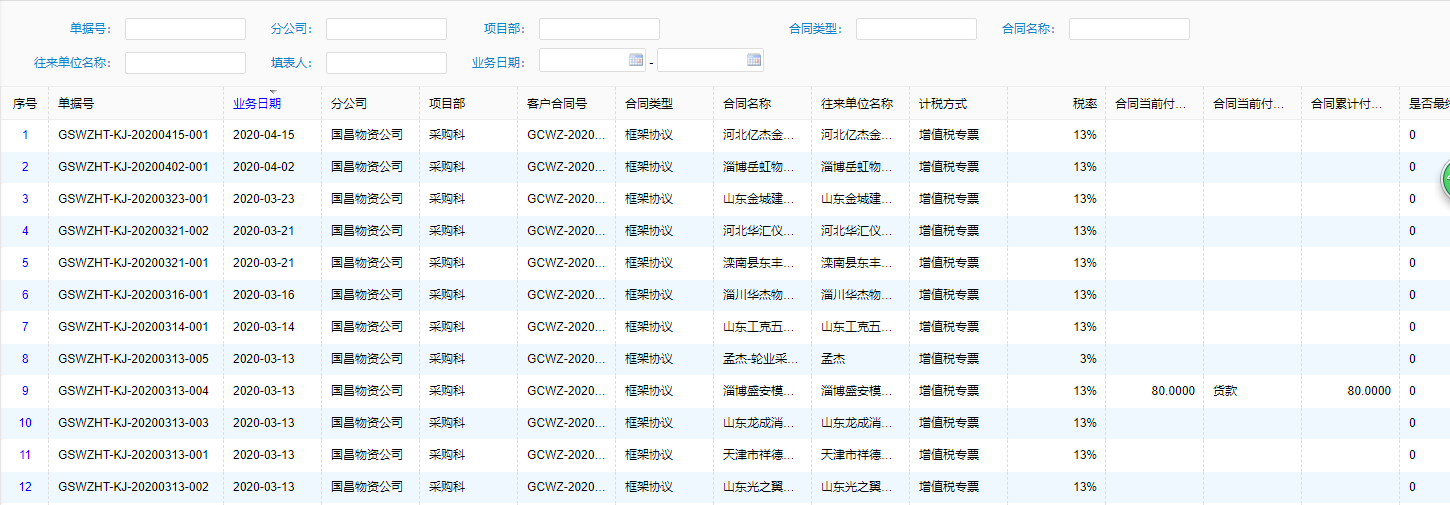Click the 合同类型 column header in table
This screenshot has height=505, width=1450.
point(649,103)
